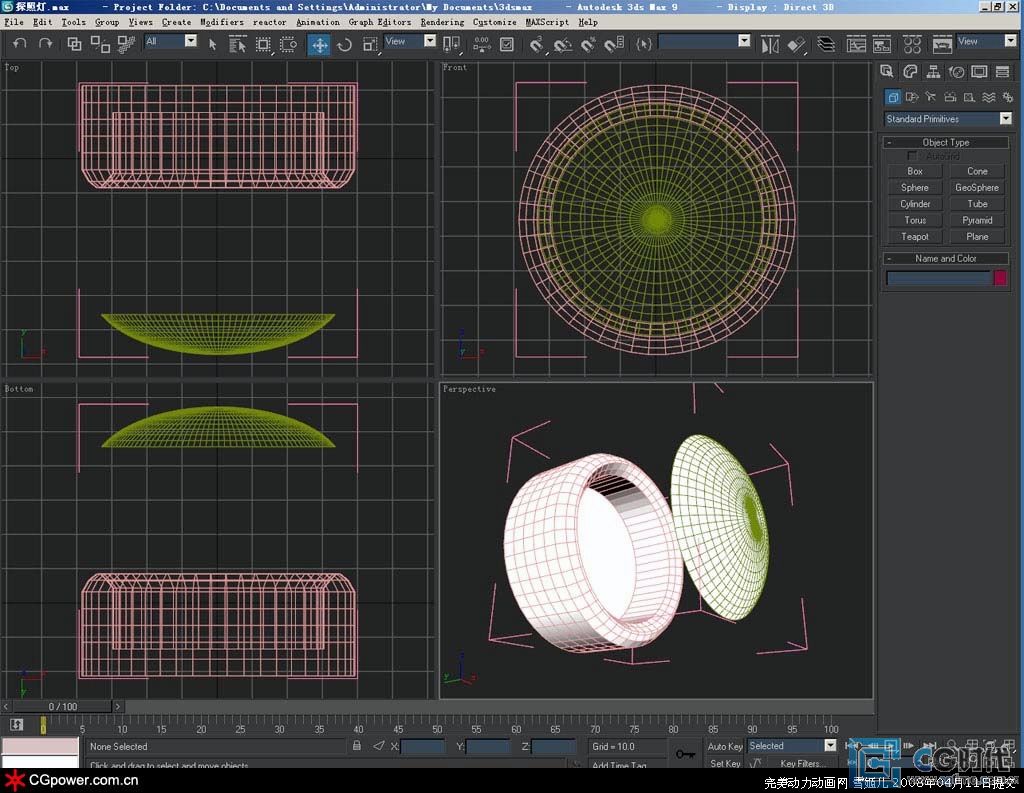Open the Standard Primitives category dropdown
This screenshot has height=793, width=1024.
1005,118
